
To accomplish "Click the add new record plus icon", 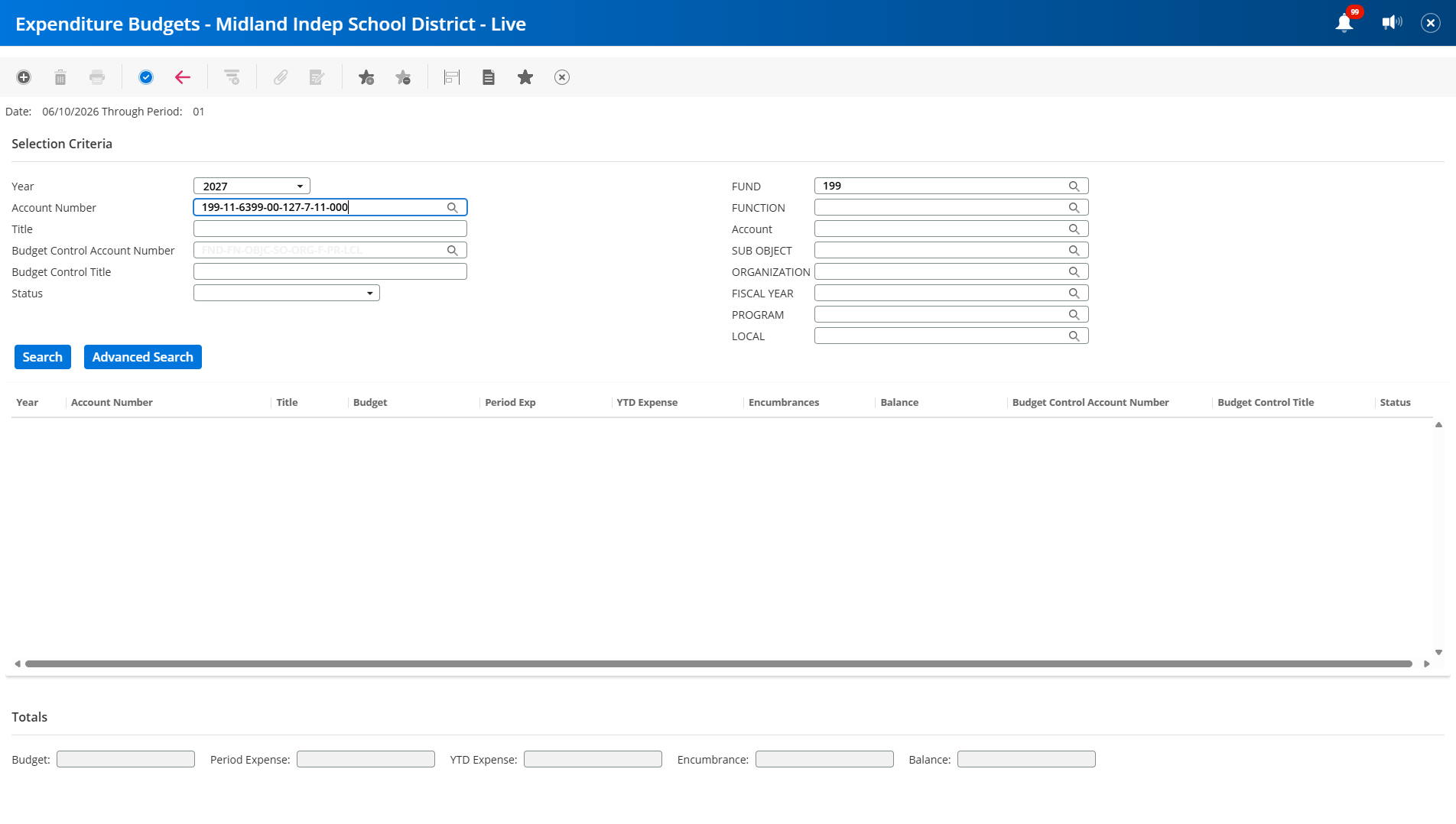I will click(24, 77).
